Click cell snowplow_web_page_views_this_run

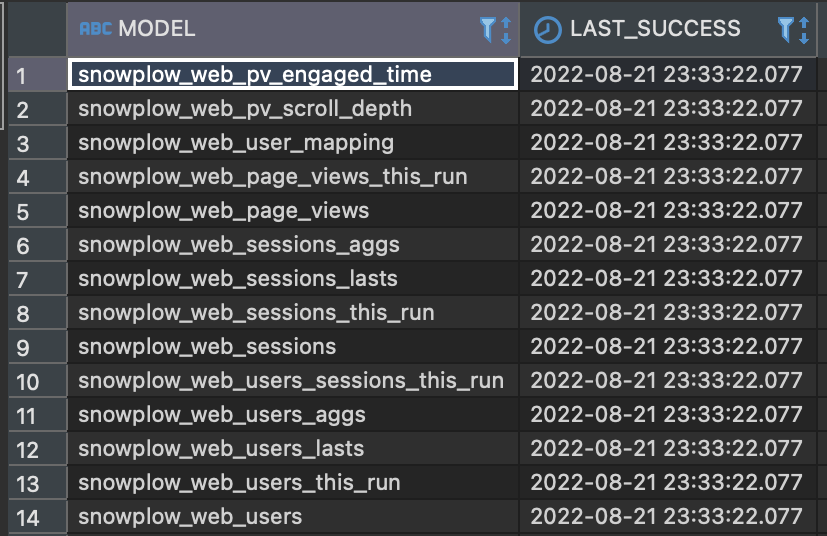click(293, 177)
